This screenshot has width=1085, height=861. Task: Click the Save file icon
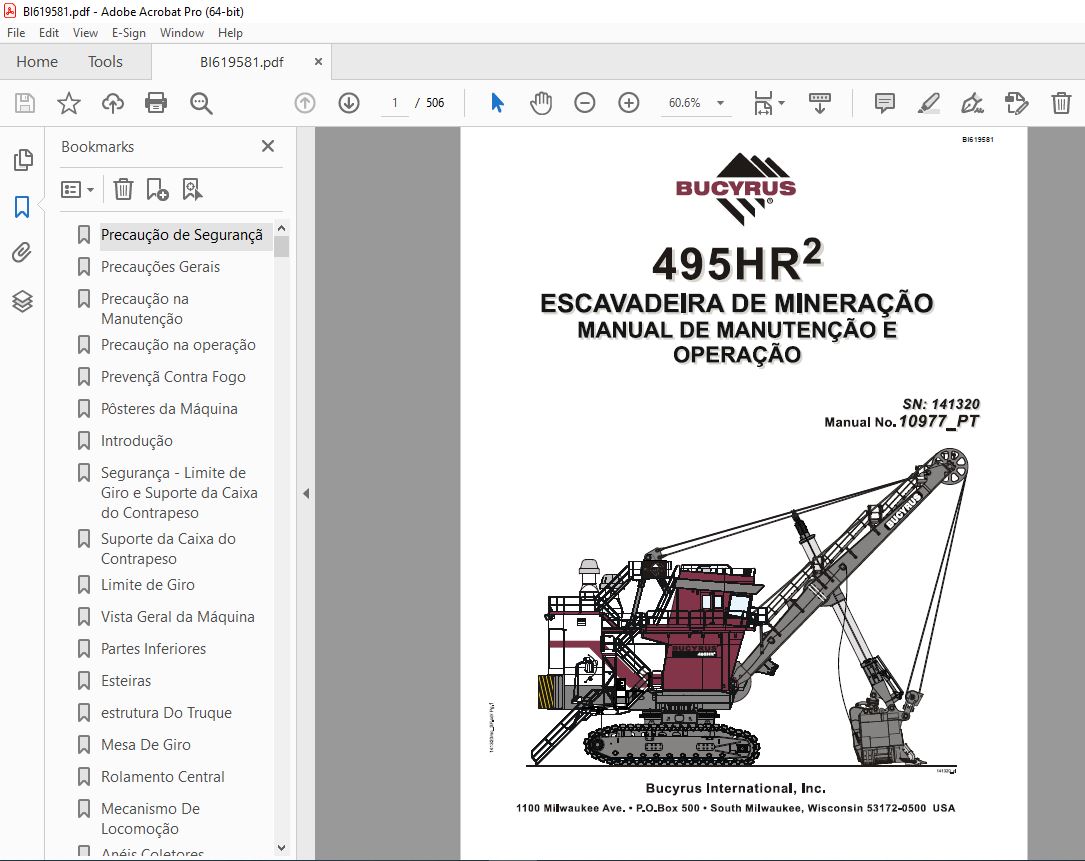tap(25, 103)
